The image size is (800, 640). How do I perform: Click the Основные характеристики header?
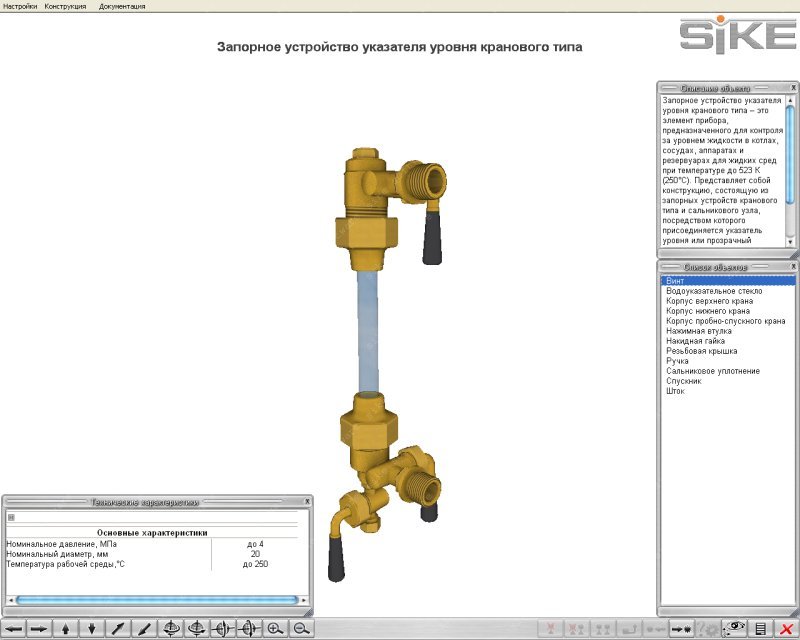click(152, 532)
